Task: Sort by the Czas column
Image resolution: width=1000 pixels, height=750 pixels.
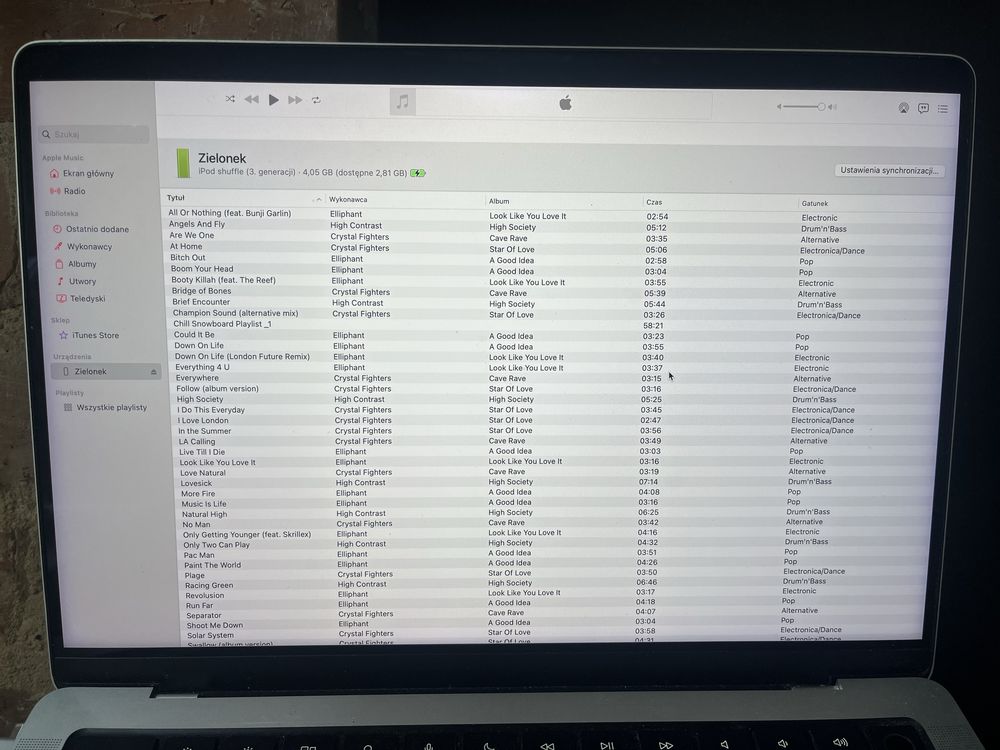Action: (654, 202)
